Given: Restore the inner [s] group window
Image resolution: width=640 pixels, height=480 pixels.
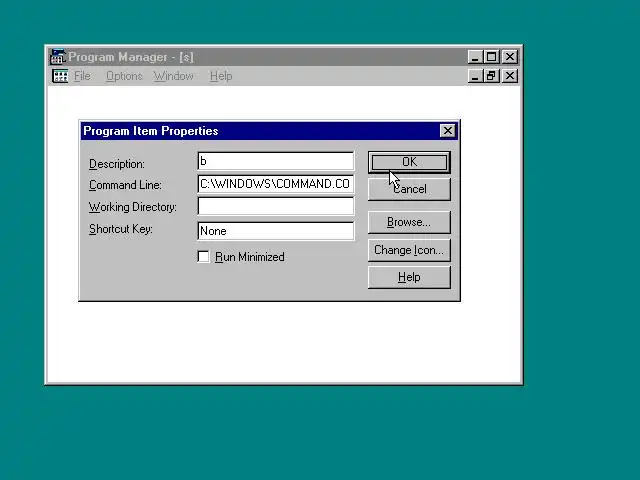Looking at the screenshot, I should point(491,76).
